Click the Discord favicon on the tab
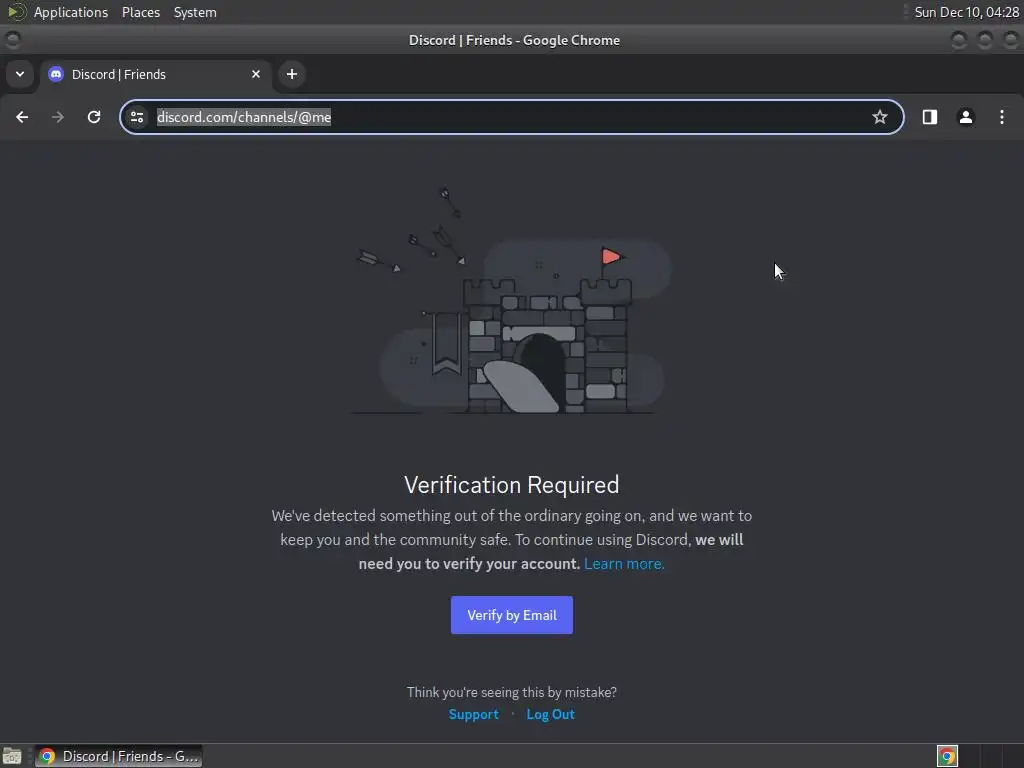Screen dimensions: 1024x768 (x=56, y=74)
